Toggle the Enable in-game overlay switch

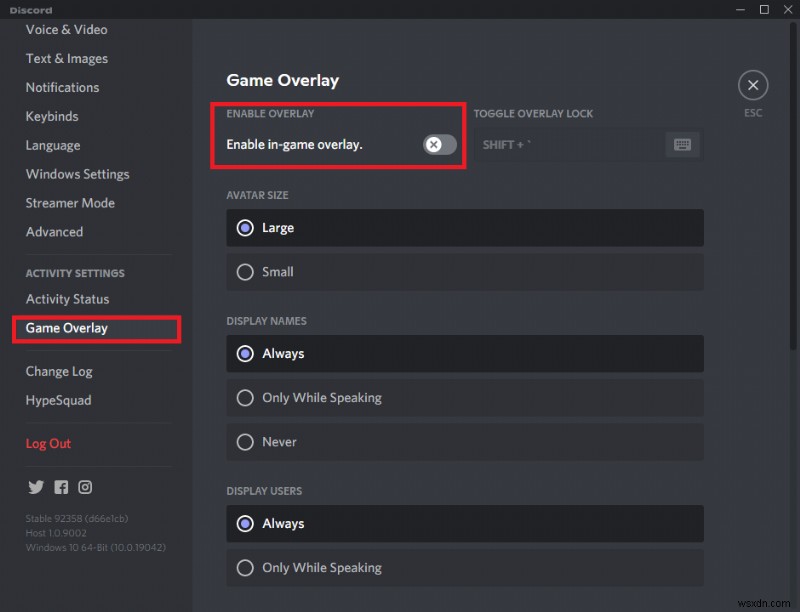coord(439,145)
